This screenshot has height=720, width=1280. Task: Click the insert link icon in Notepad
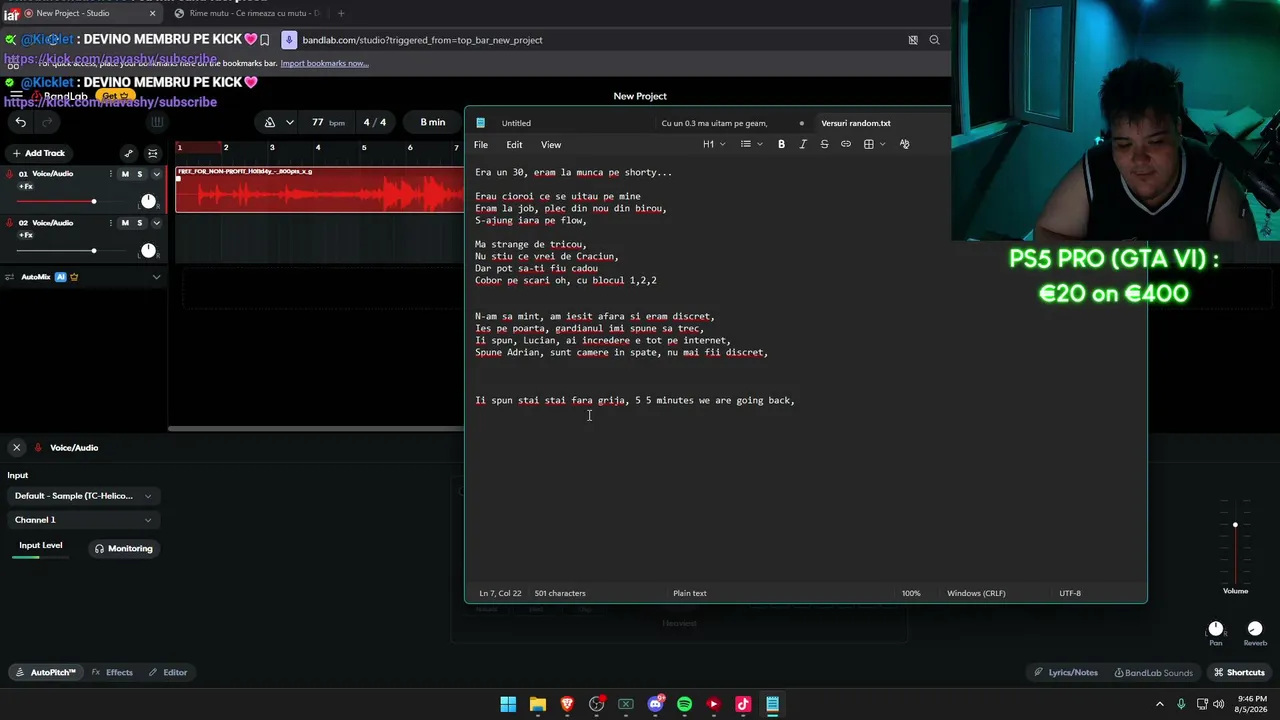(846, 145)
